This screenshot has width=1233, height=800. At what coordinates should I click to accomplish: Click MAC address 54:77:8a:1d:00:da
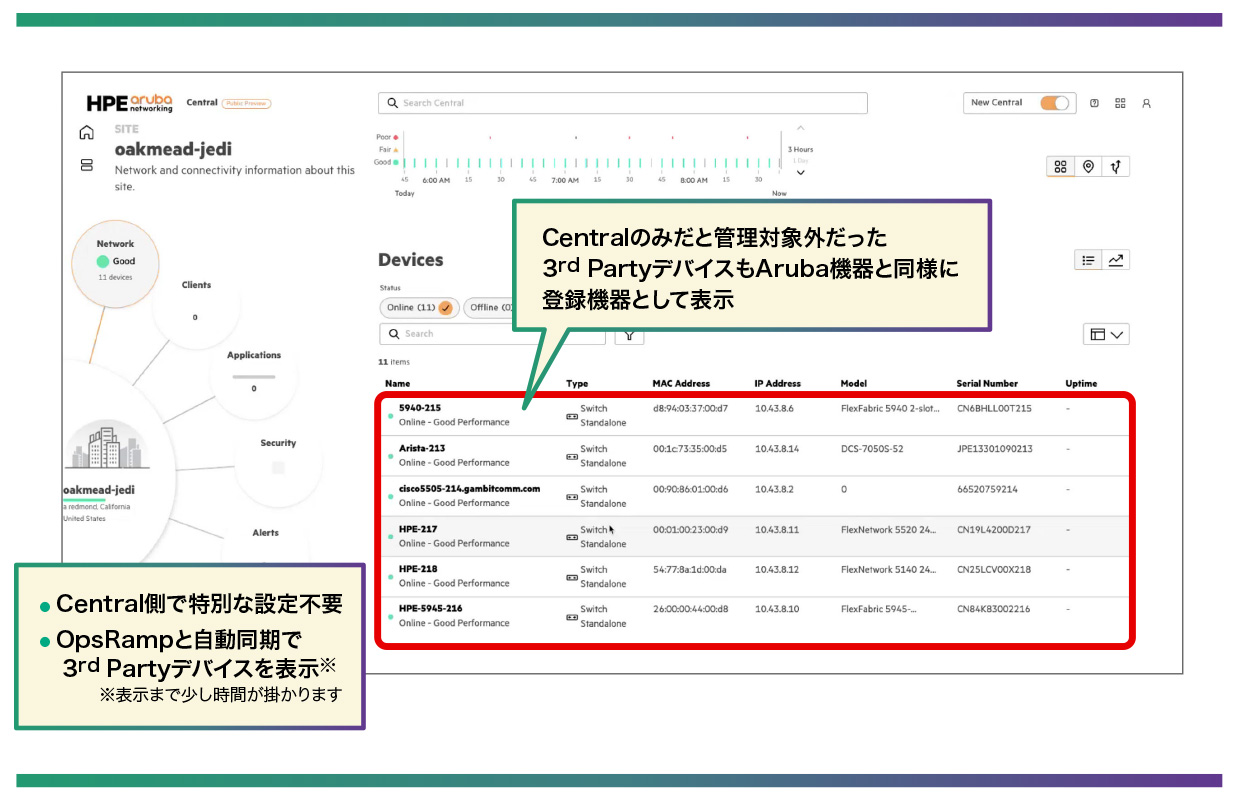click(x=689, y=570)
